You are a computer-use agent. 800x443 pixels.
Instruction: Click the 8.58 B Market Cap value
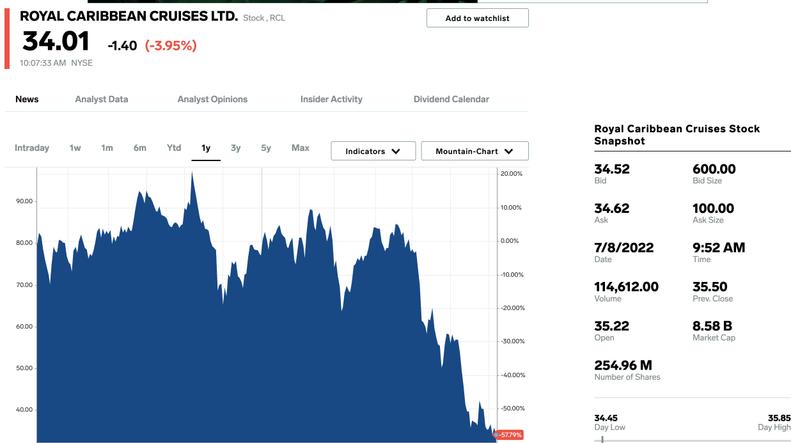[712, 326]
